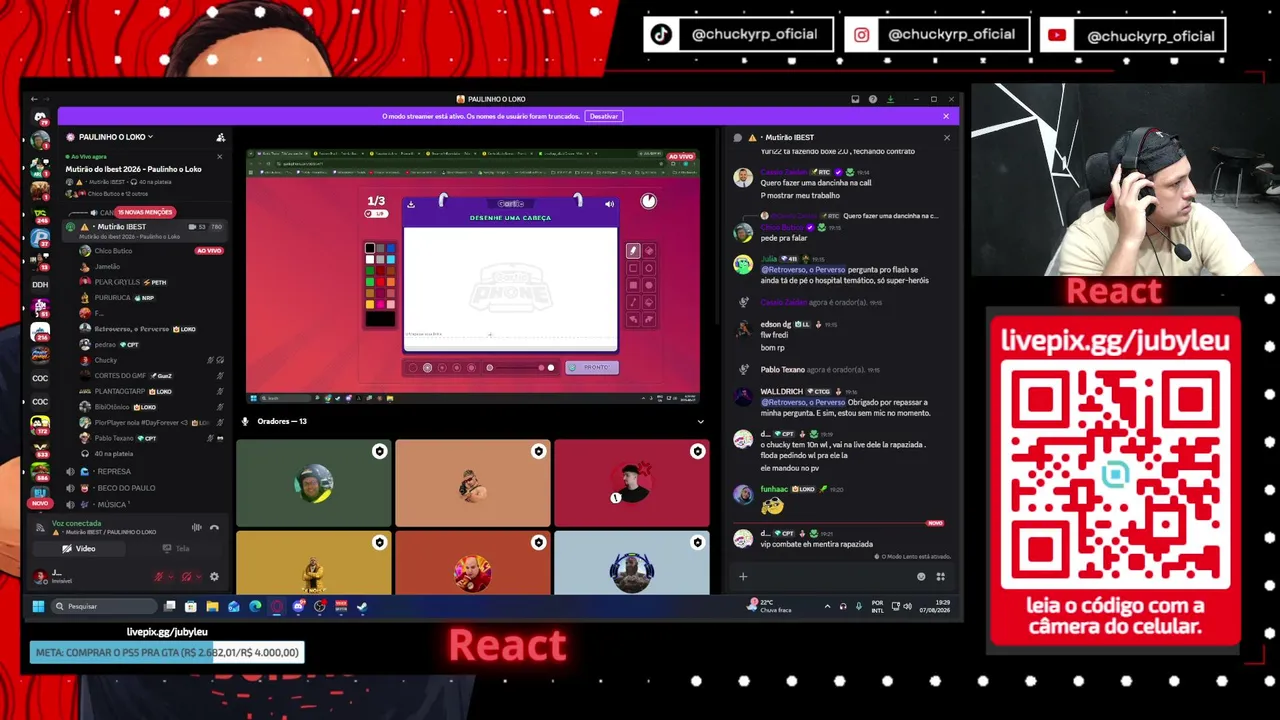Select the line tool in Gartic
The width and height of the screenshot is (1280, 720).
tap(633, 302)
